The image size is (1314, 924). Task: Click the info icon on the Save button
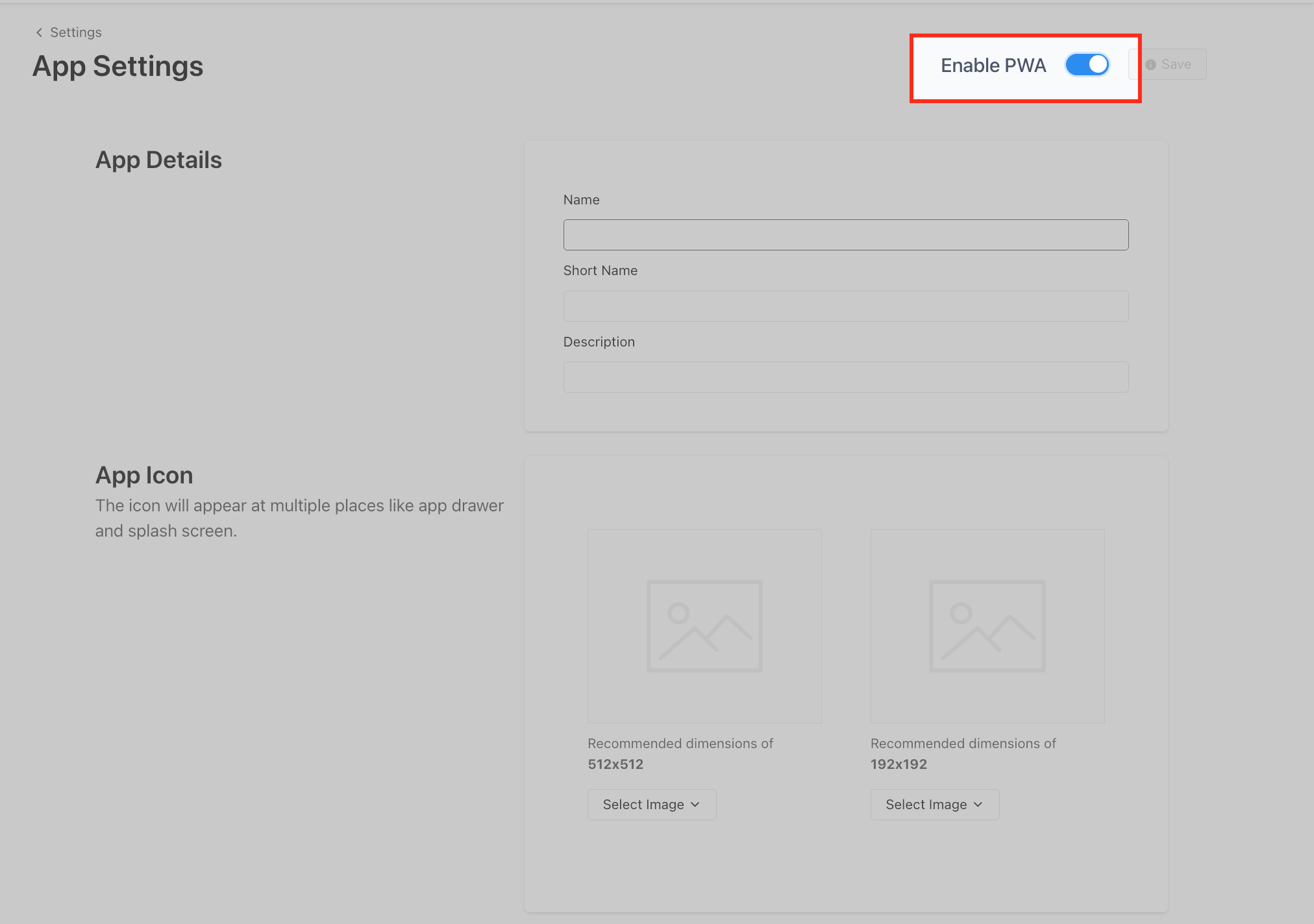pyautogui.click(x=1150, y=65)
